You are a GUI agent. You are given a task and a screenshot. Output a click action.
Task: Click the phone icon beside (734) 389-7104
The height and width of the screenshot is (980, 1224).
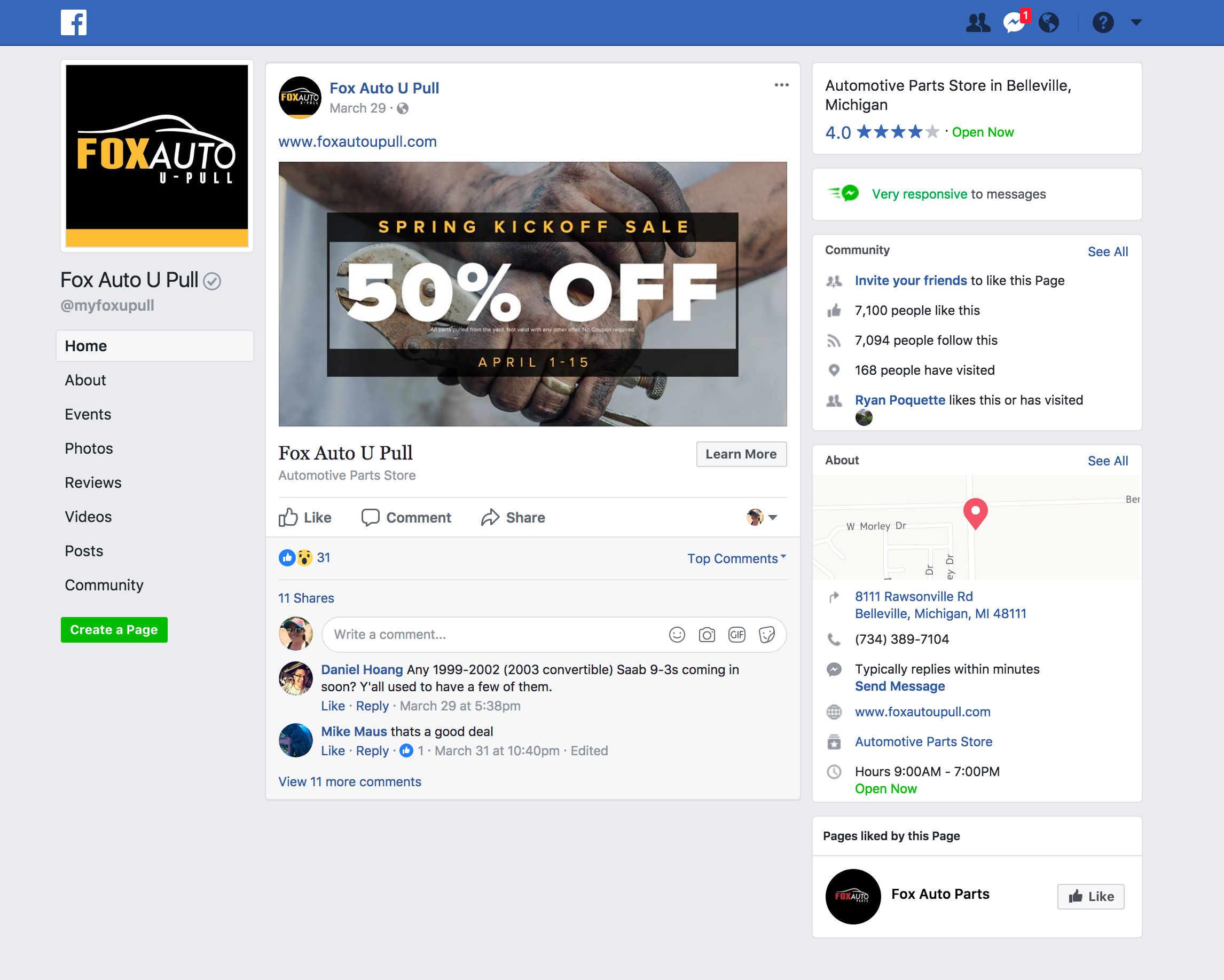tap(834, 639)
